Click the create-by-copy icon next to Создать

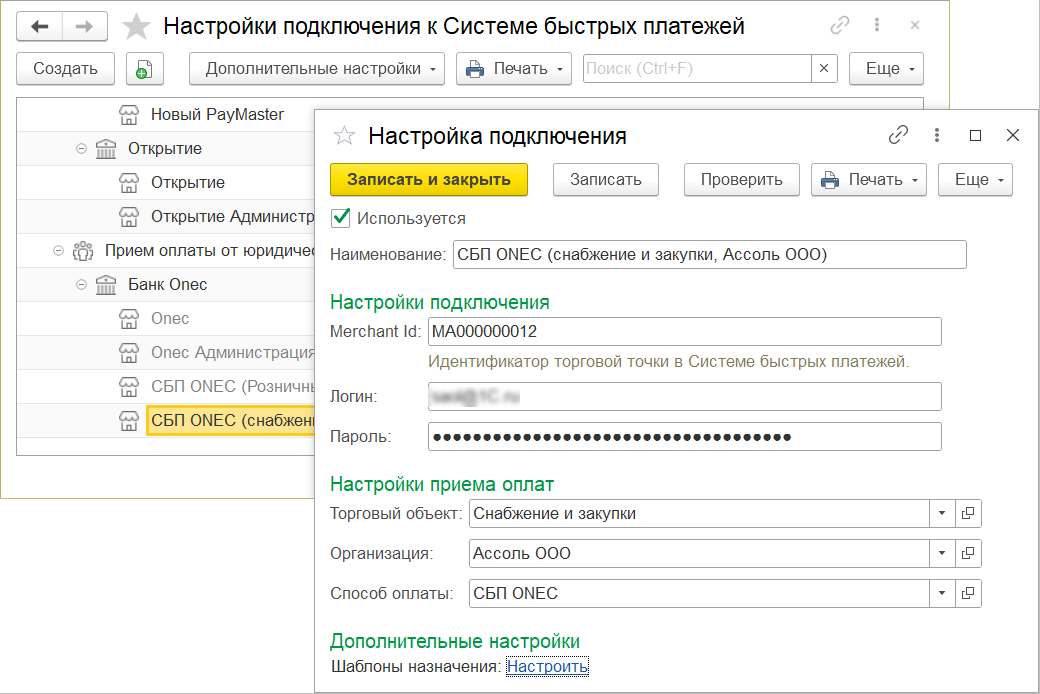coord(144,69)
